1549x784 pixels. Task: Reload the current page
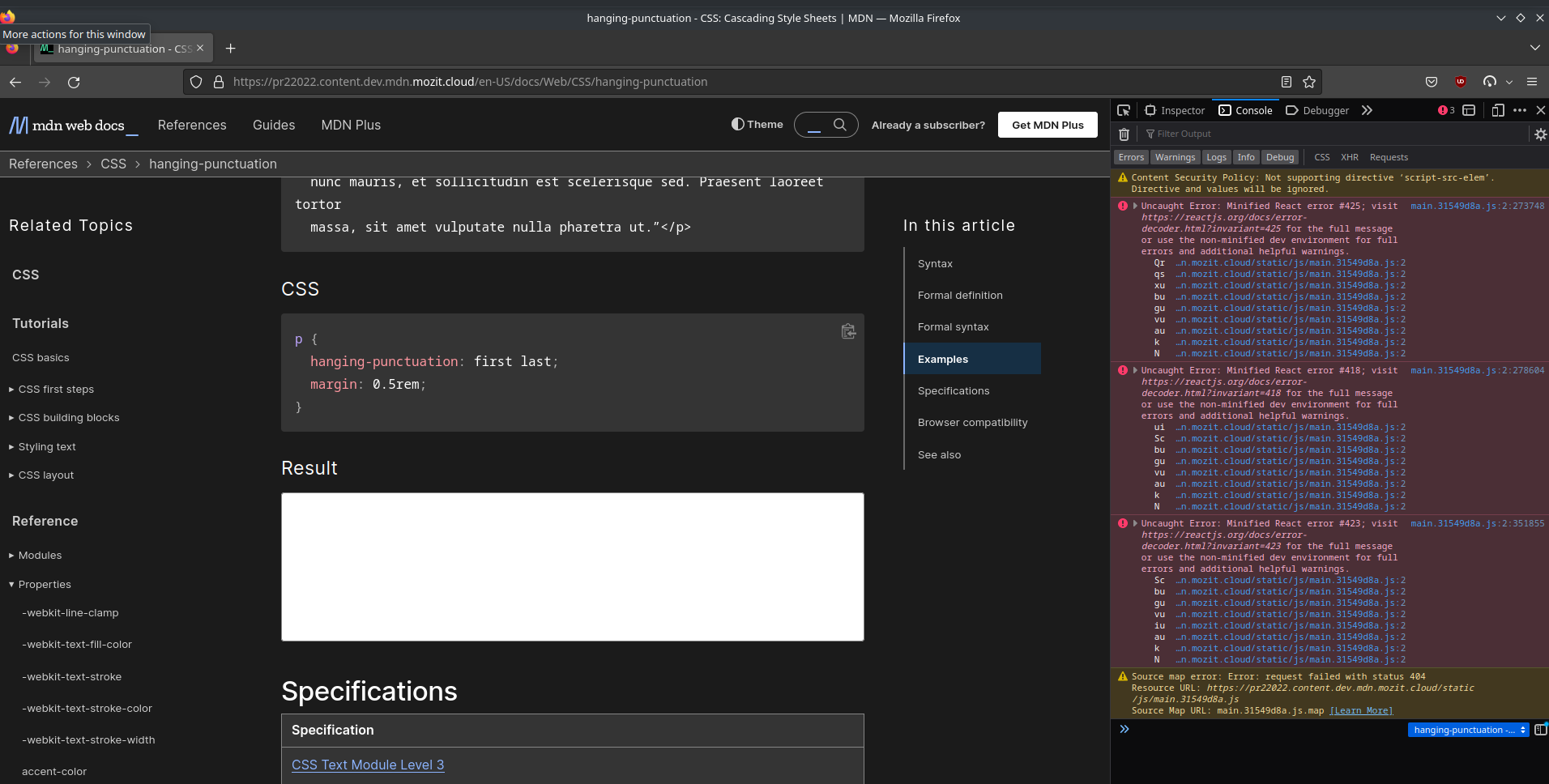tap(74, 82)
